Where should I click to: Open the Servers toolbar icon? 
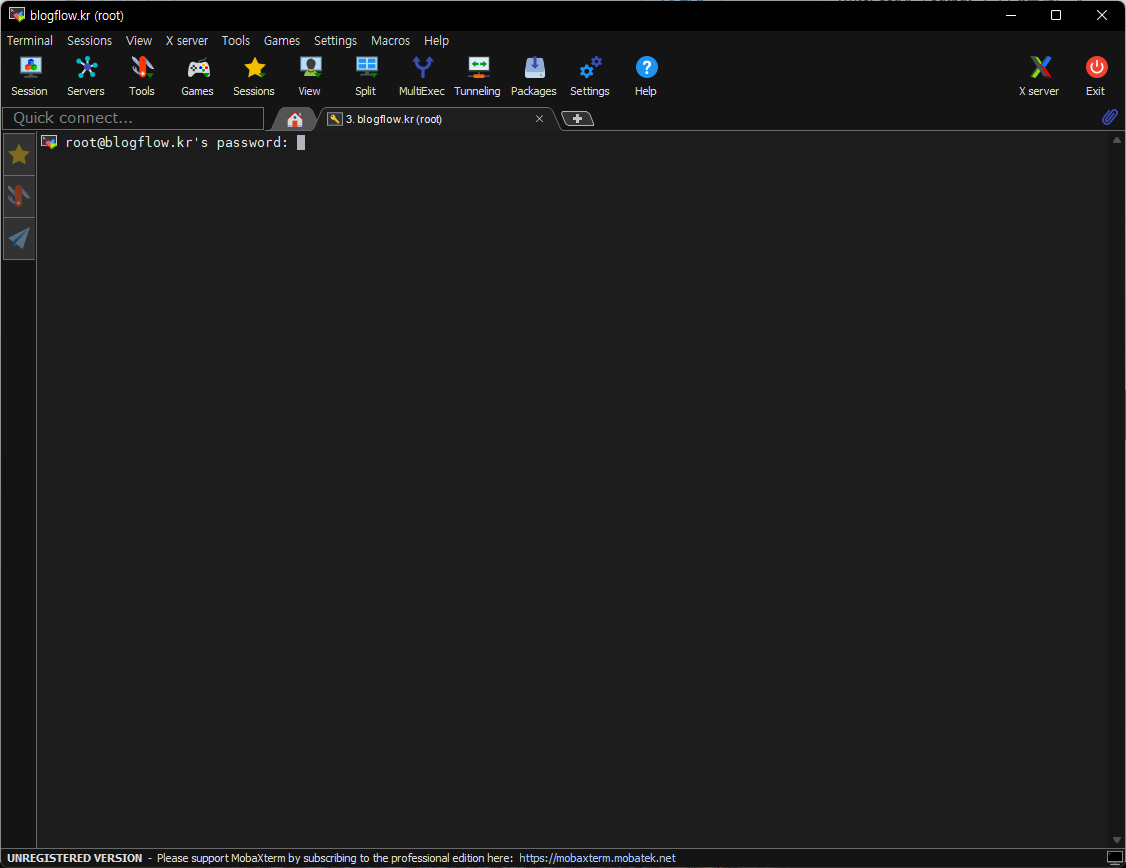point(85,76)
